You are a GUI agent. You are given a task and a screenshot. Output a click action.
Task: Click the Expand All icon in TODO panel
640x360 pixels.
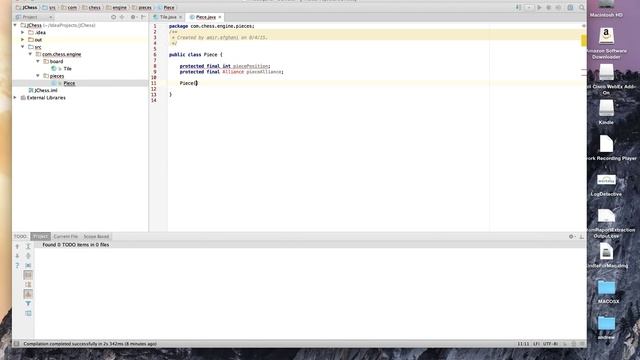click(28, 246)
